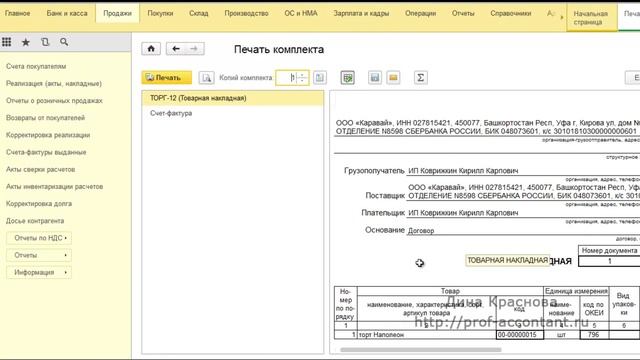Expand Отчеты по НДС dropdown

click(39, 238)
